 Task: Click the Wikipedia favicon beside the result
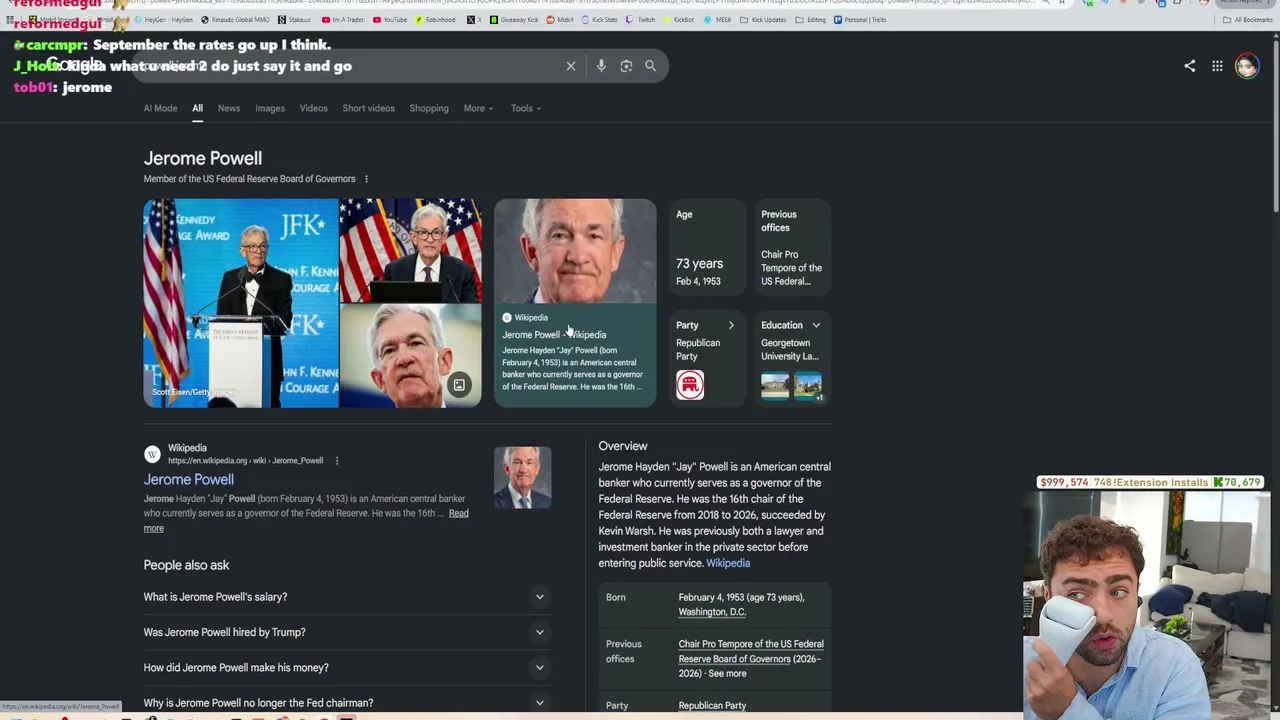[152, 454]
